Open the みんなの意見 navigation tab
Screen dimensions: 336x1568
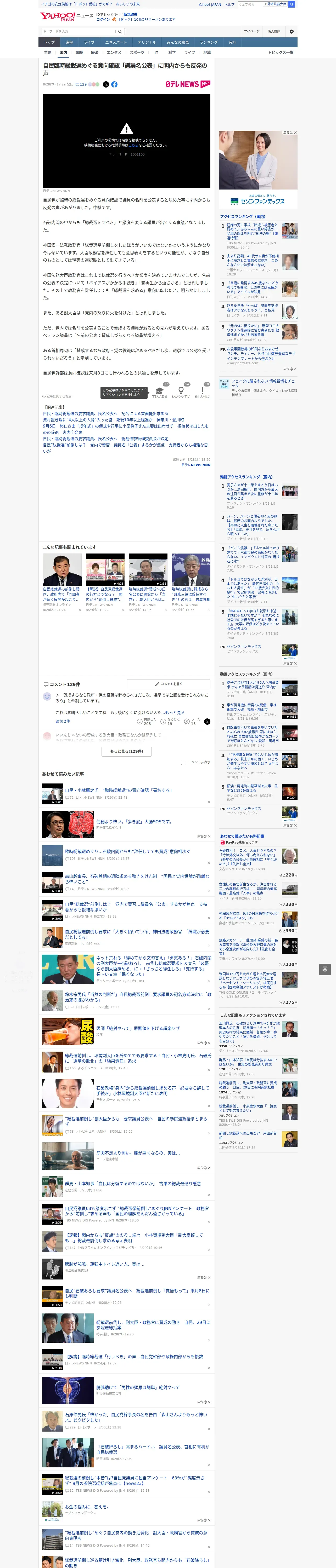tap(177, 43)
